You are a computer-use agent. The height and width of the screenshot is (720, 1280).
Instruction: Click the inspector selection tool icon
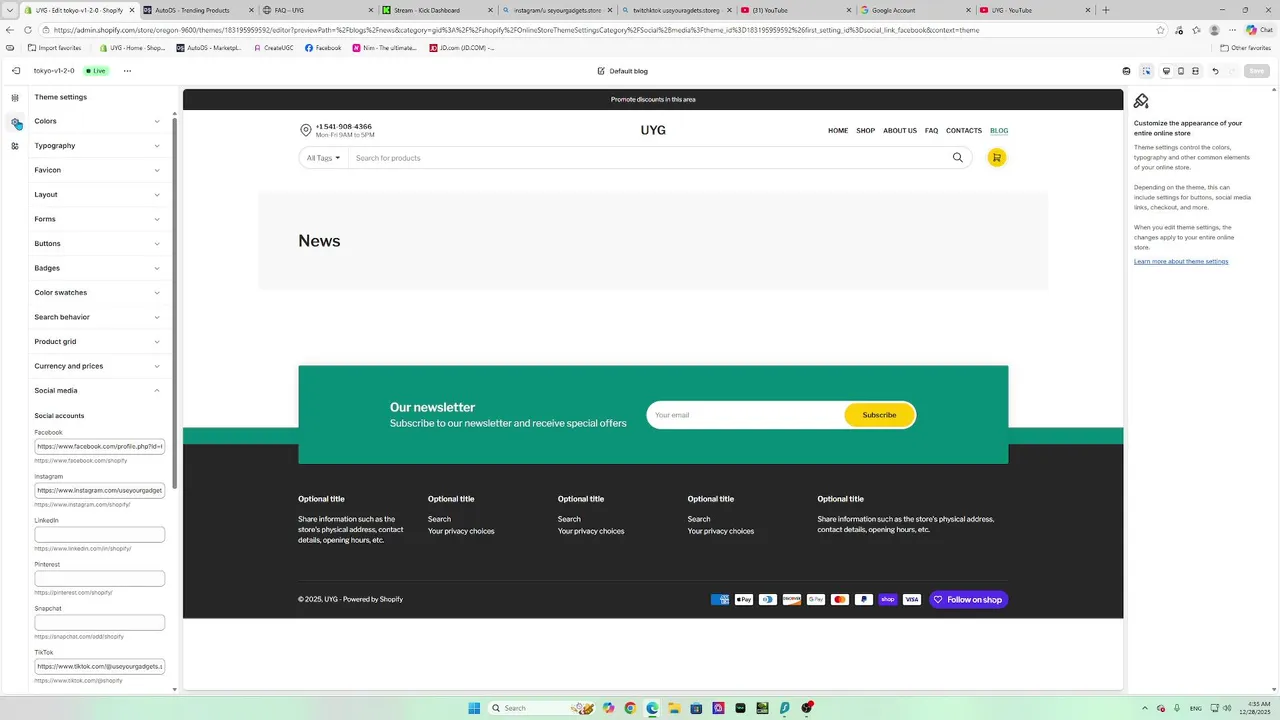pyautogui.click(x=1146, y=71)
